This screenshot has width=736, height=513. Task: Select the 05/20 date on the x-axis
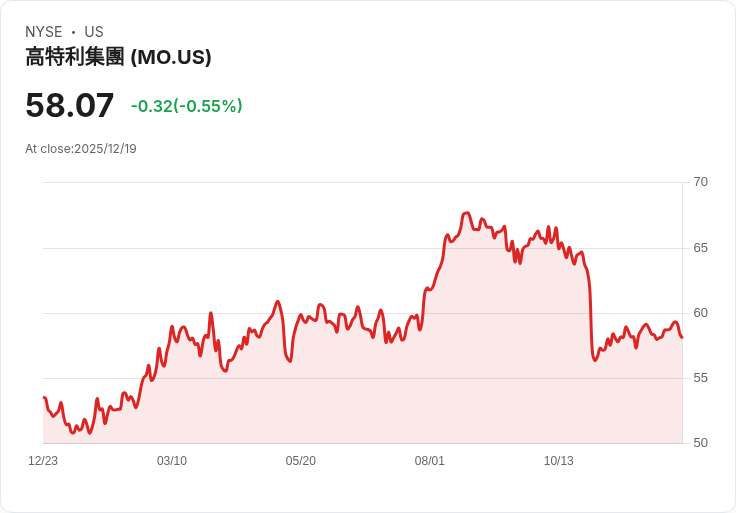301,461
